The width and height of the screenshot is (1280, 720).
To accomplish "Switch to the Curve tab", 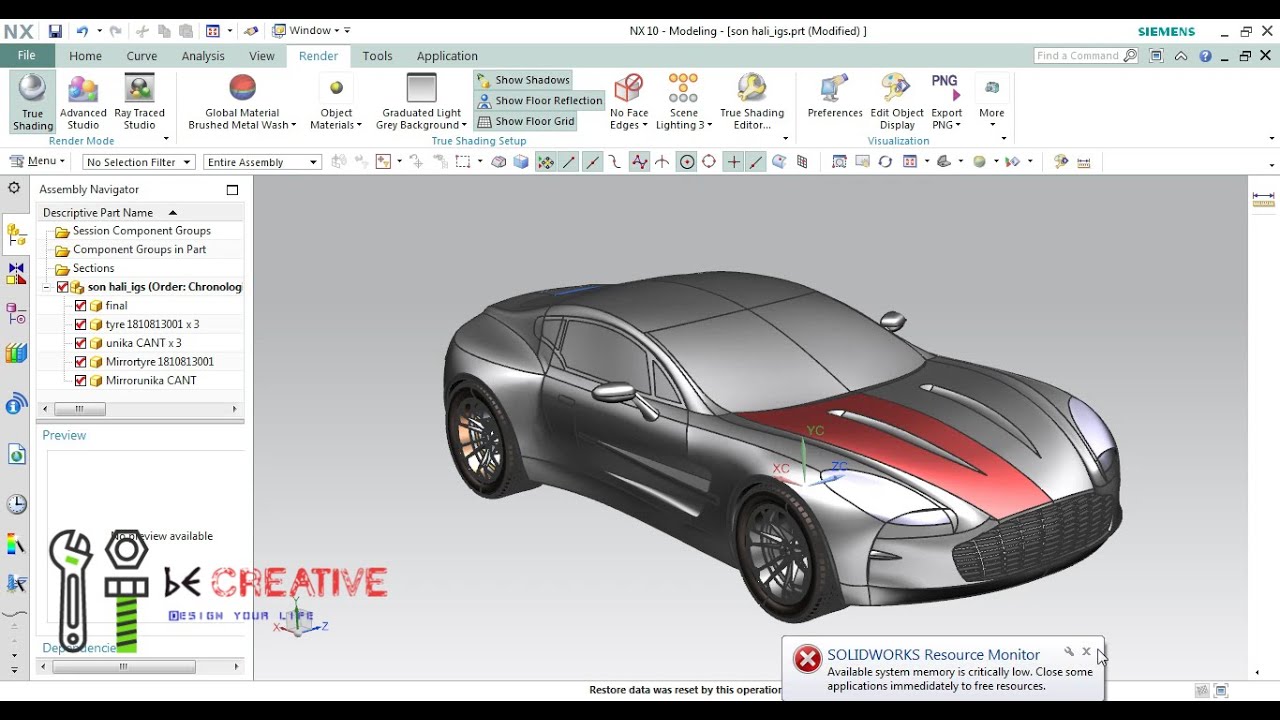I will (x=141, y=56).
